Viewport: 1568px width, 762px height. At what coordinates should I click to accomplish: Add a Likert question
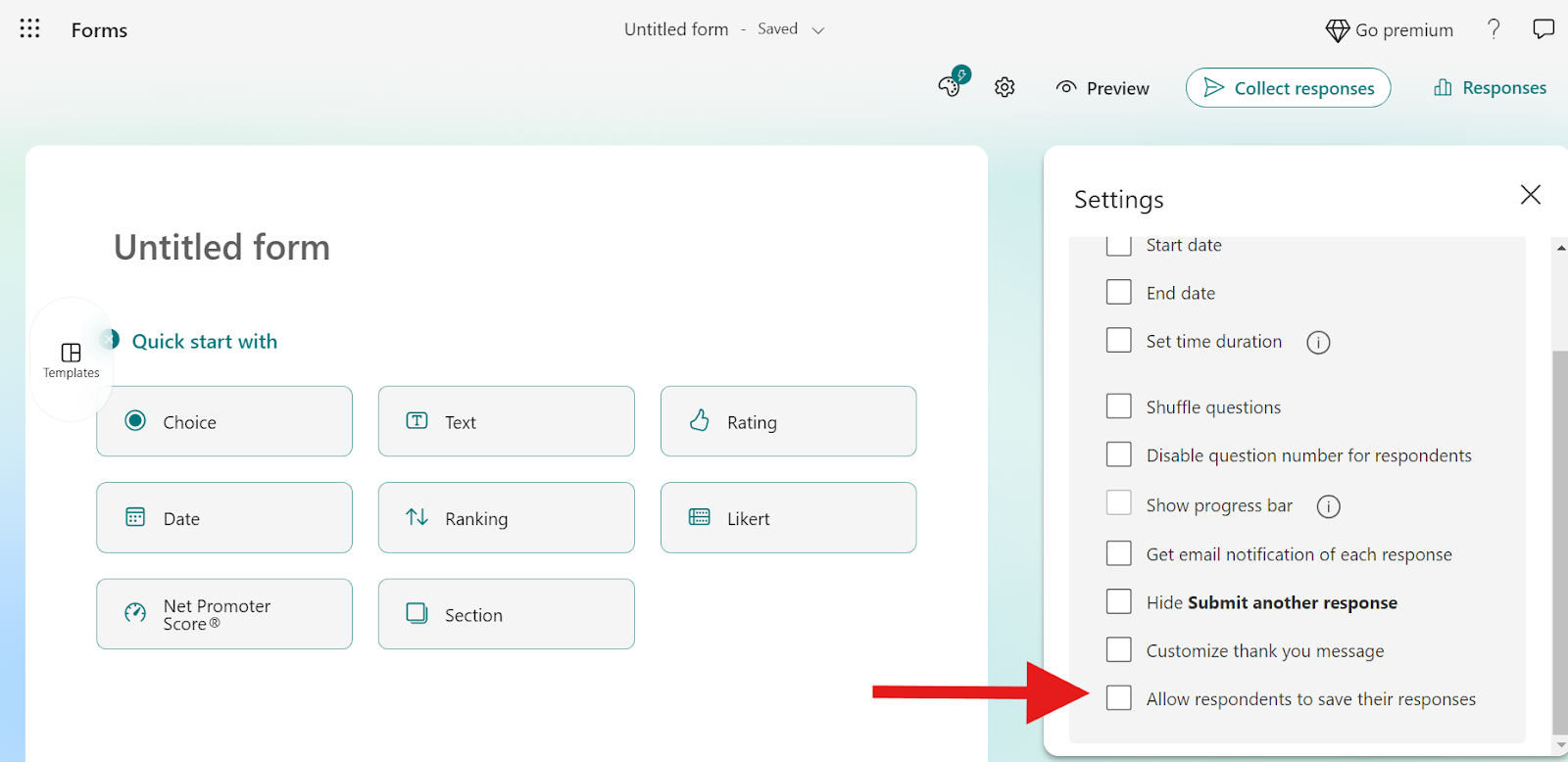(x=789, y=517)
